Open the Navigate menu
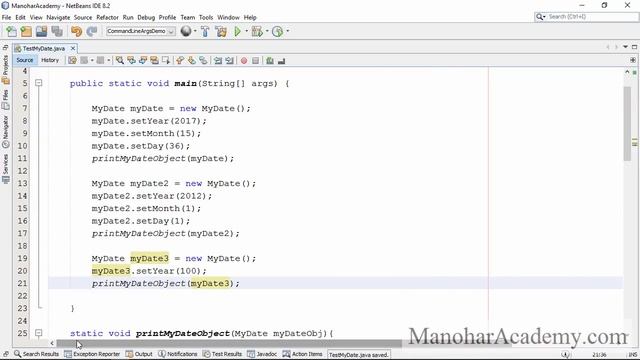The width and height of the screenshot is (640, 360). coord(58,18)
